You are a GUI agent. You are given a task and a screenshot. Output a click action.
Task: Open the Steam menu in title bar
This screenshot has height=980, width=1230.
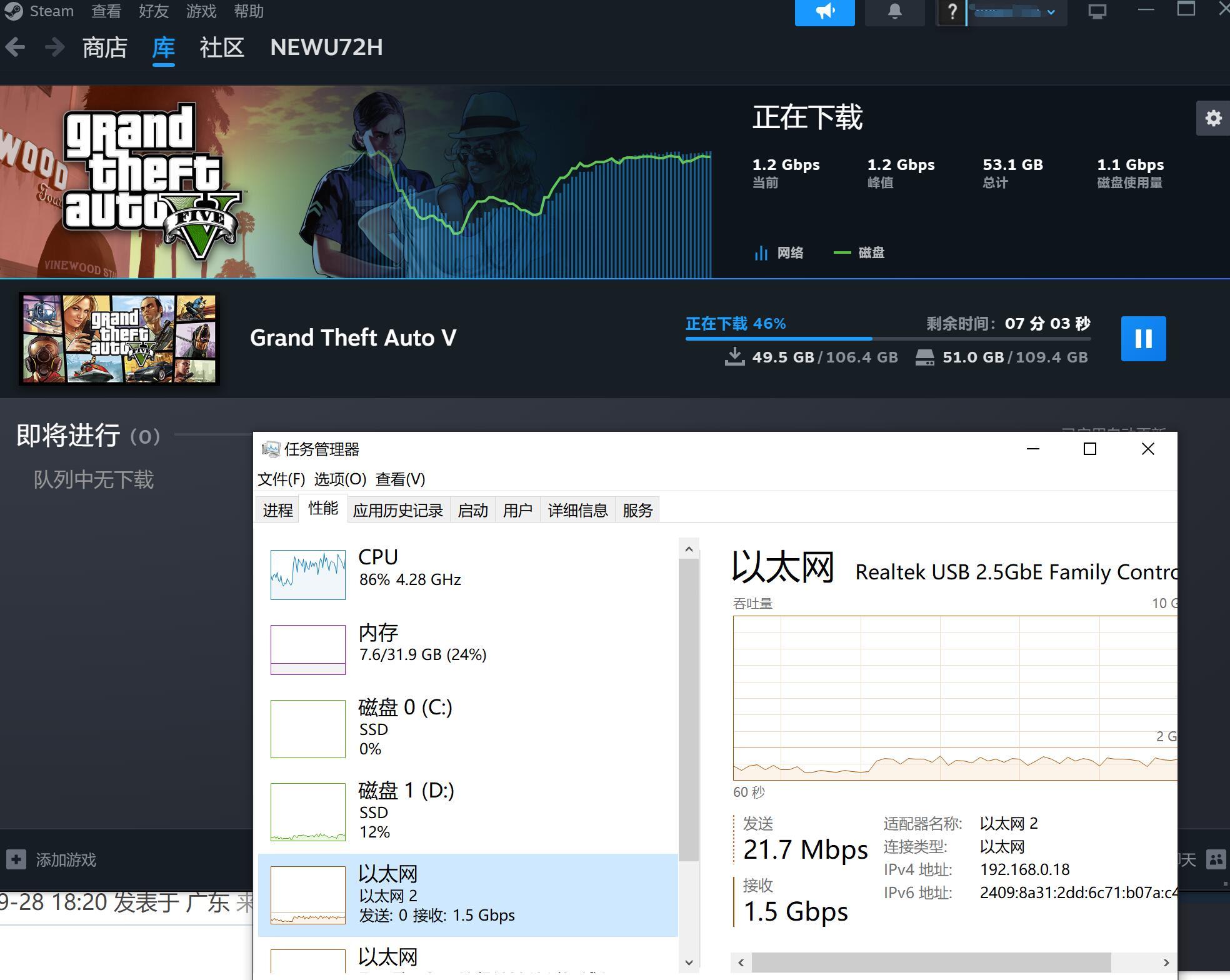(x=51, y=11)
